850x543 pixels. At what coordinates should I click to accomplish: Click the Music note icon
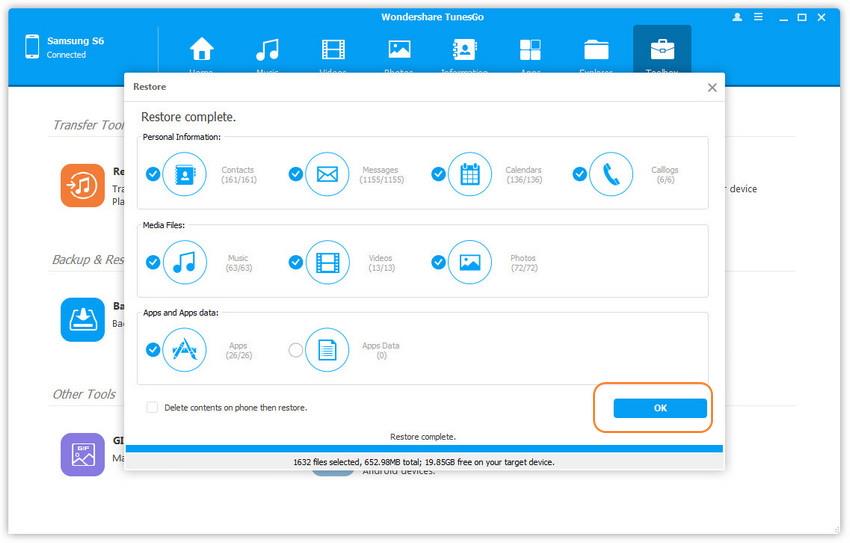(x=184, y=262)
